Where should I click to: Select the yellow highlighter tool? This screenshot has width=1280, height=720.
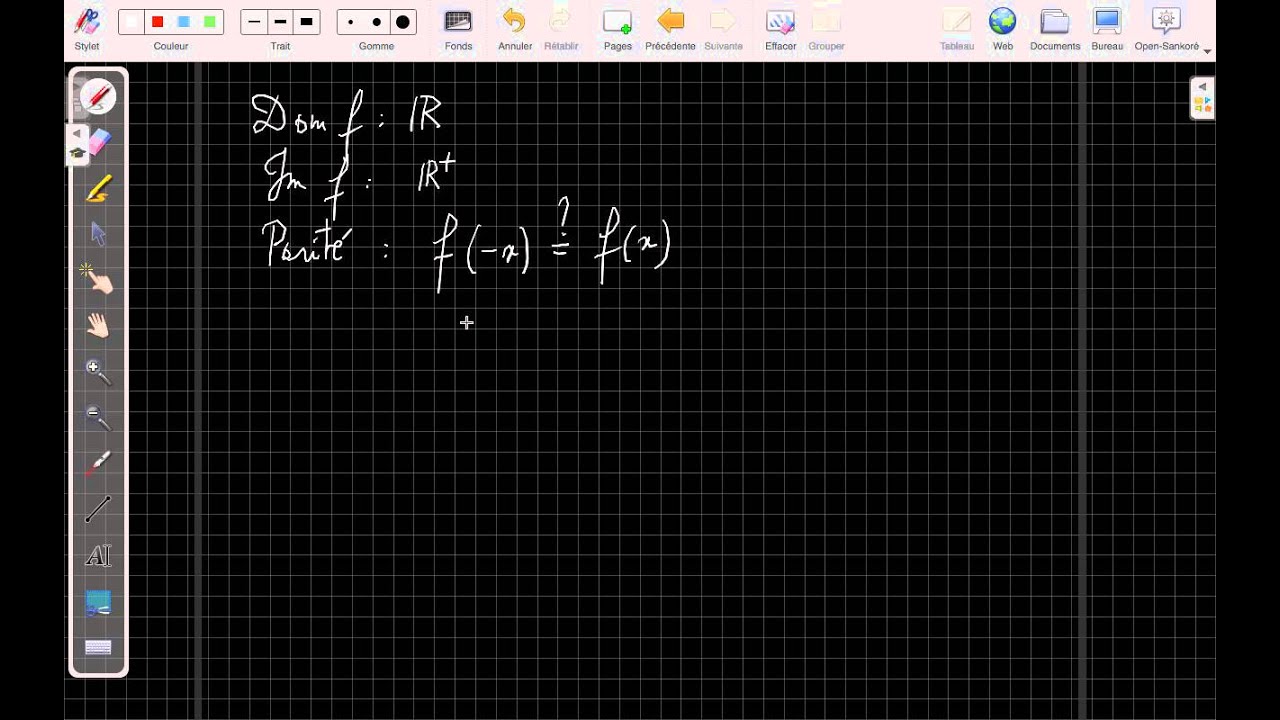tap(98, 189)
